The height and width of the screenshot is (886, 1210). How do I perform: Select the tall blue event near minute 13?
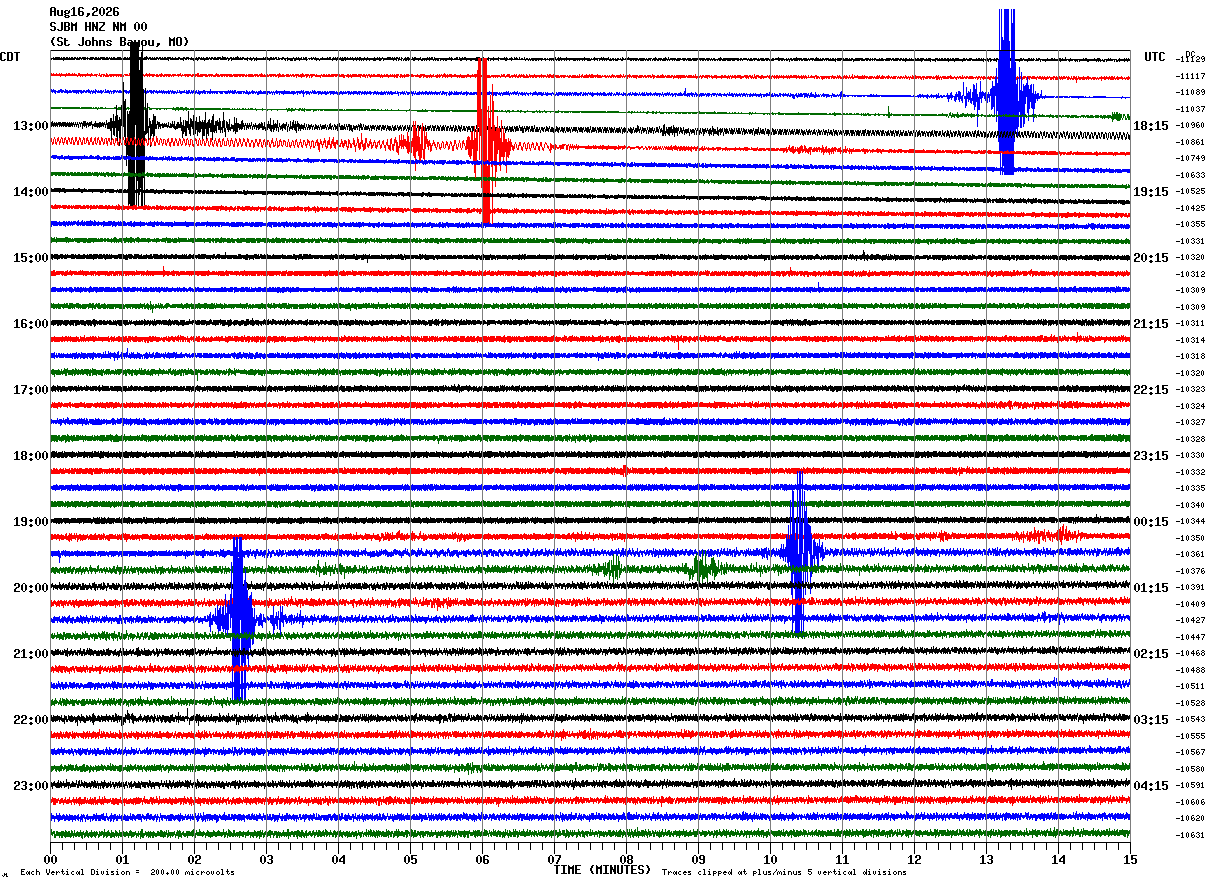[x=1006, y=92]
